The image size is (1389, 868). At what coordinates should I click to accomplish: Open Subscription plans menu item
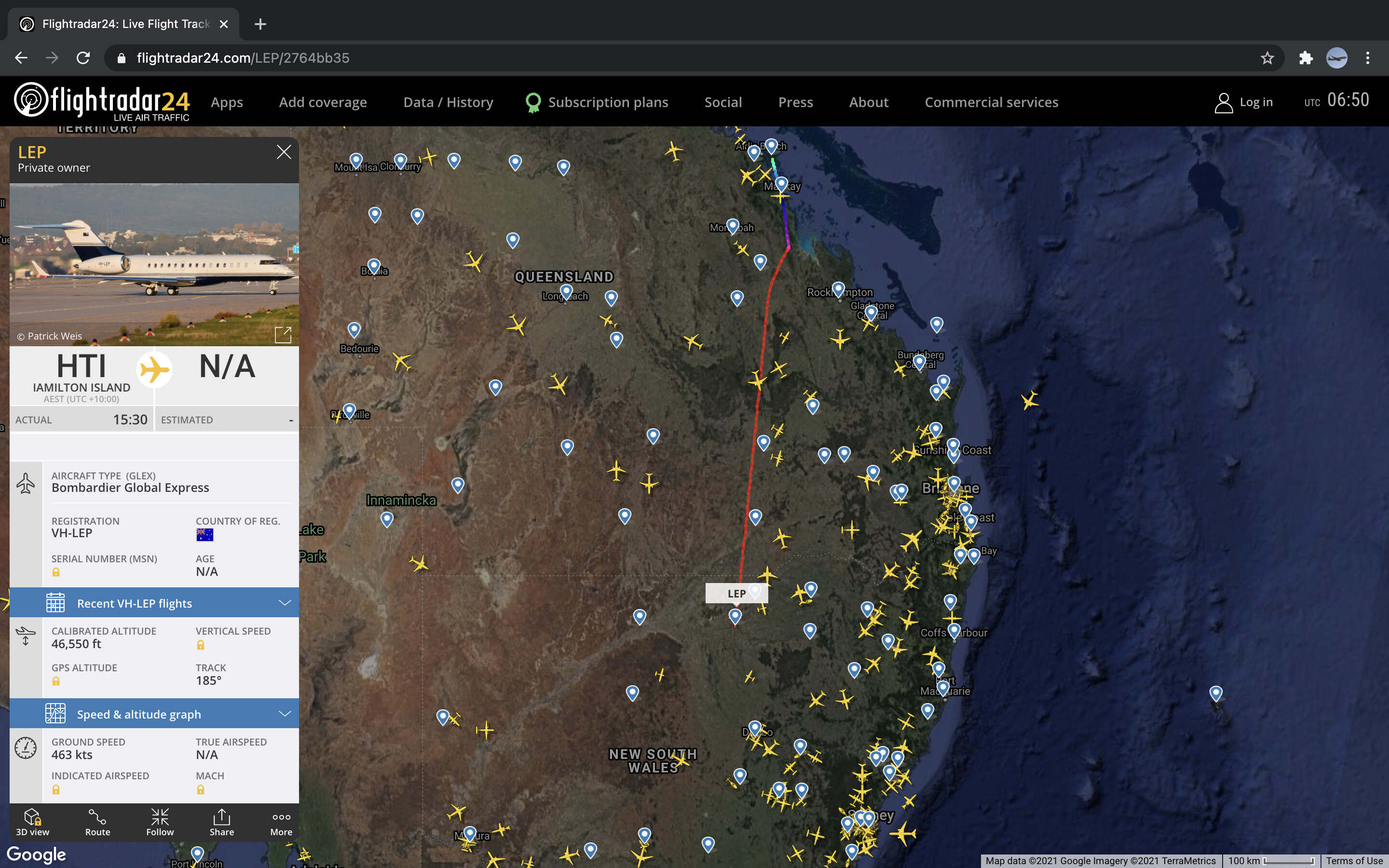point(607,102)
